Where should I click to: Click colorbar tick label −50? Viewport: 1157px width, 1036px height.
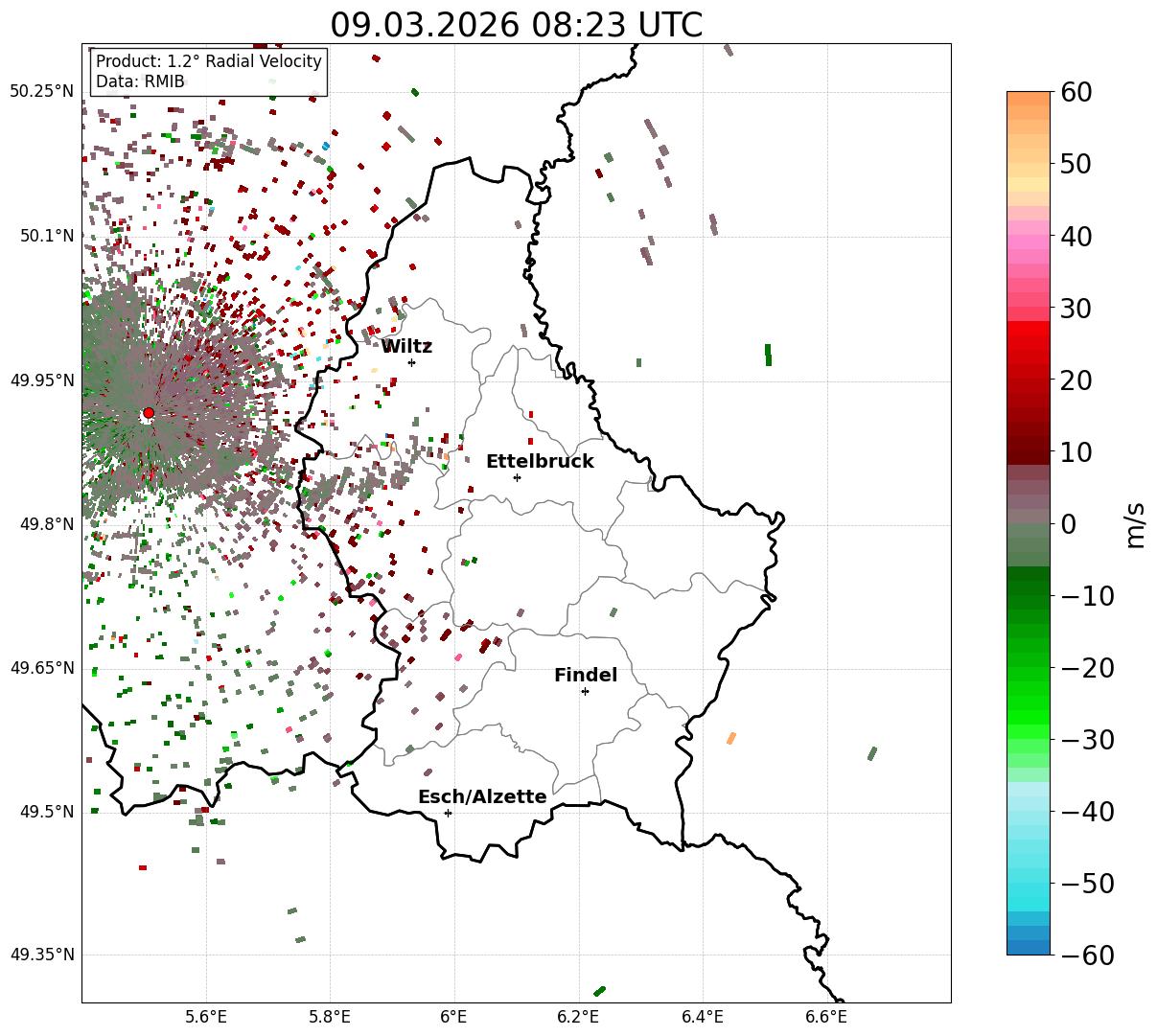[x=1087, y=884]
